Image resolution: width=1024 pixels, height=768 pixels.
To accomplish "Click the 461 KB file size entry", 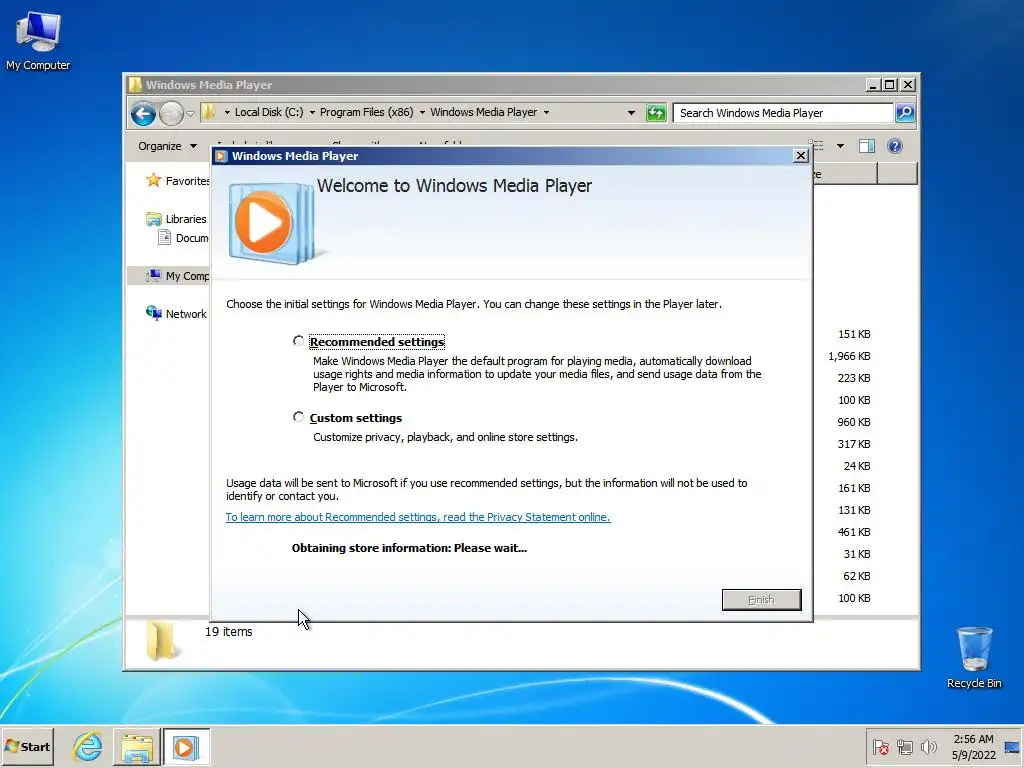I will (854, 532).
